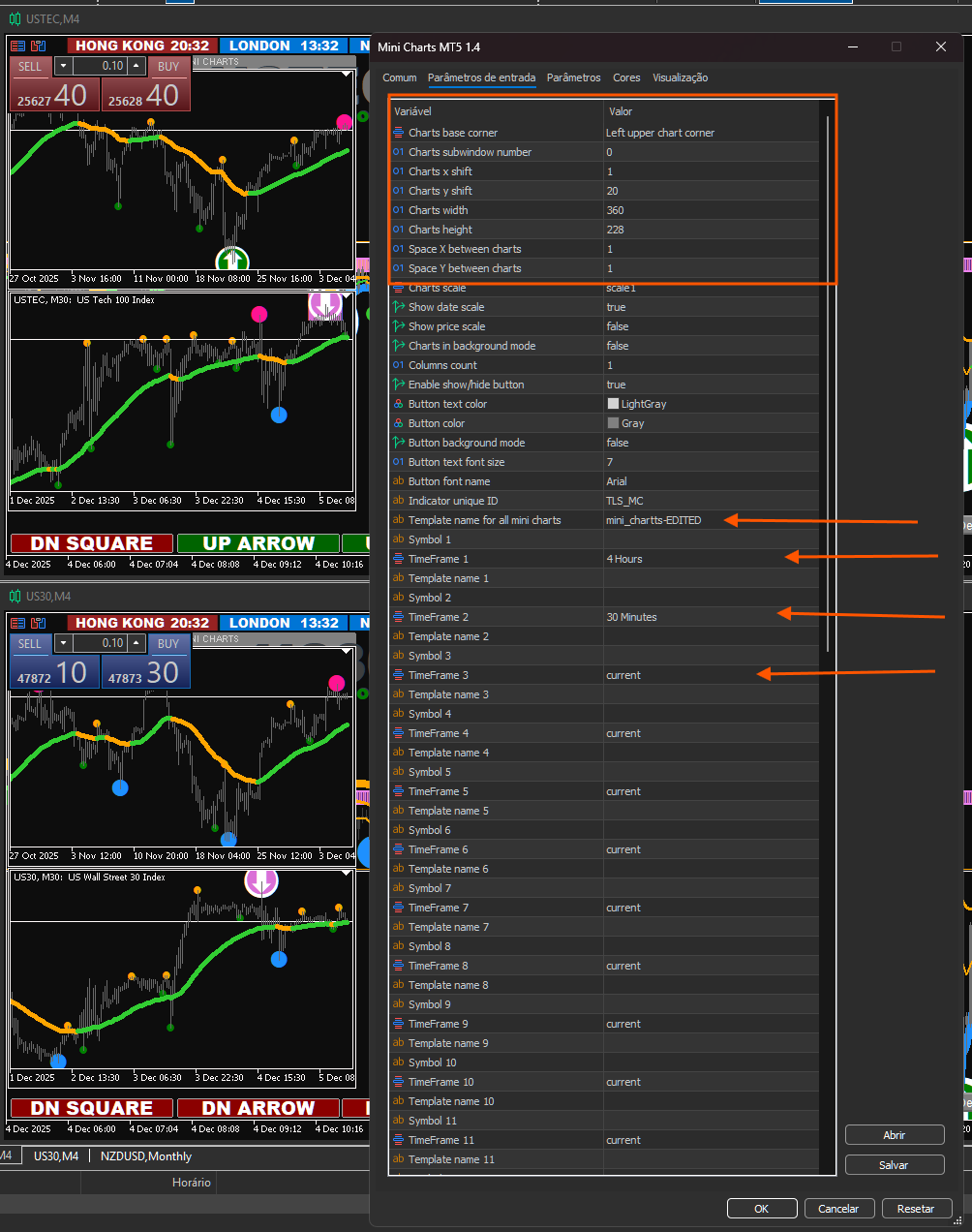
Task: Click the Cancelar button
Action: (x=838, y=1208)
